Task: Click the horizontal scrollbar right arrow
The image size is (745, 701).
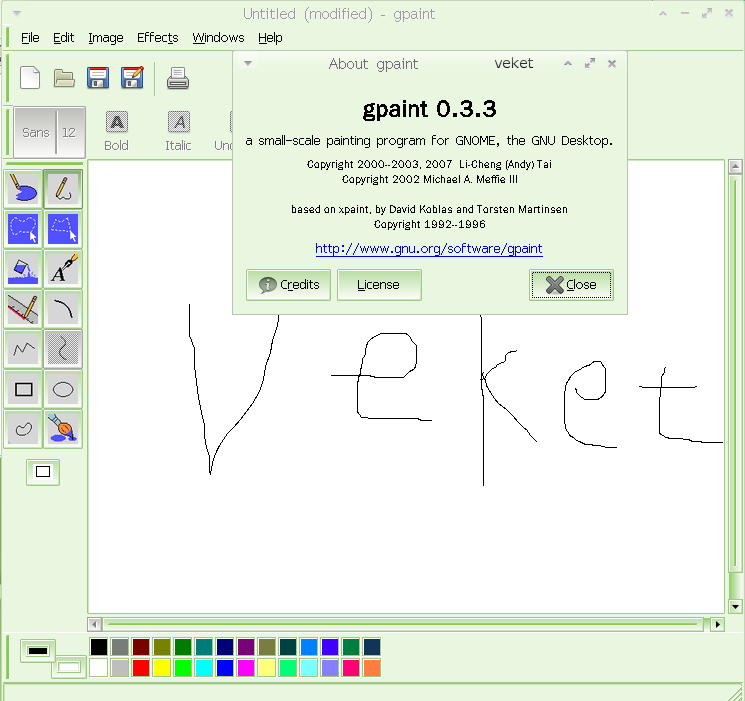Action: coord(717,624)
